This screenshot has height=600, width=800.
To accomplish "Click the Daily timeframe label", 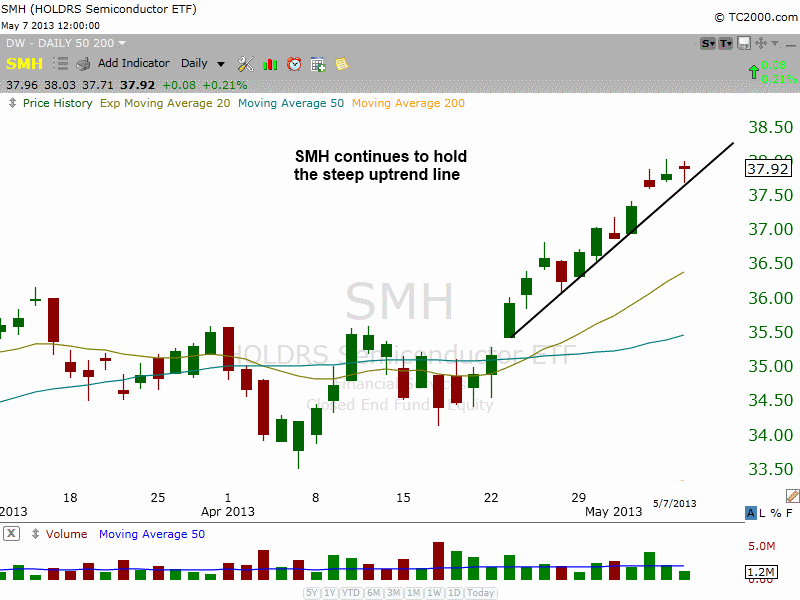I will pyautogui.click(x=194, y=63).
